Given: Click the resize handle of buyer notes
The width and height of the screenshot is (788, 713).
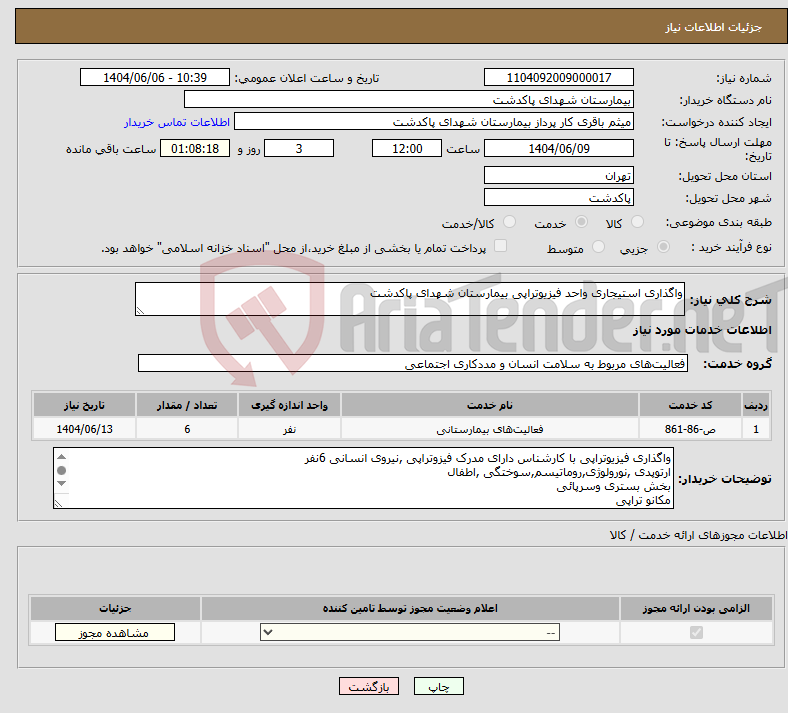Looking at the screenshot, I should click(58, 504).
